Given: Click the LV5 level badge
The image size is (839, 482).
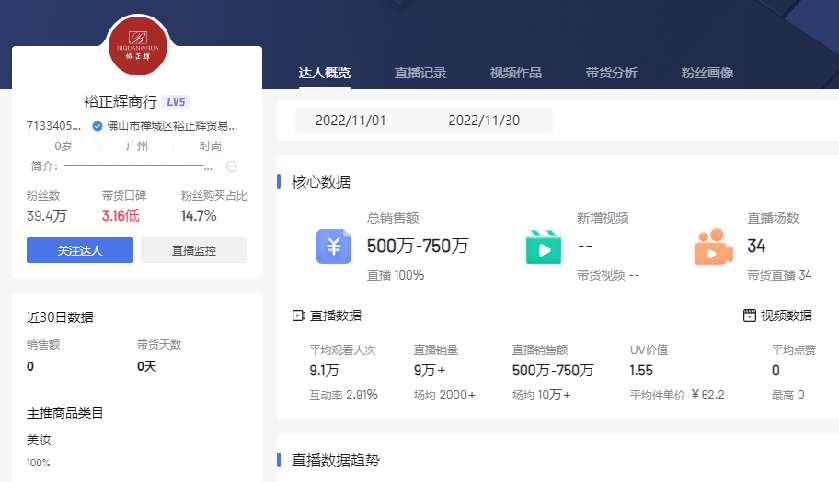Looking at the screenshot, I should [x=176, y=102].
